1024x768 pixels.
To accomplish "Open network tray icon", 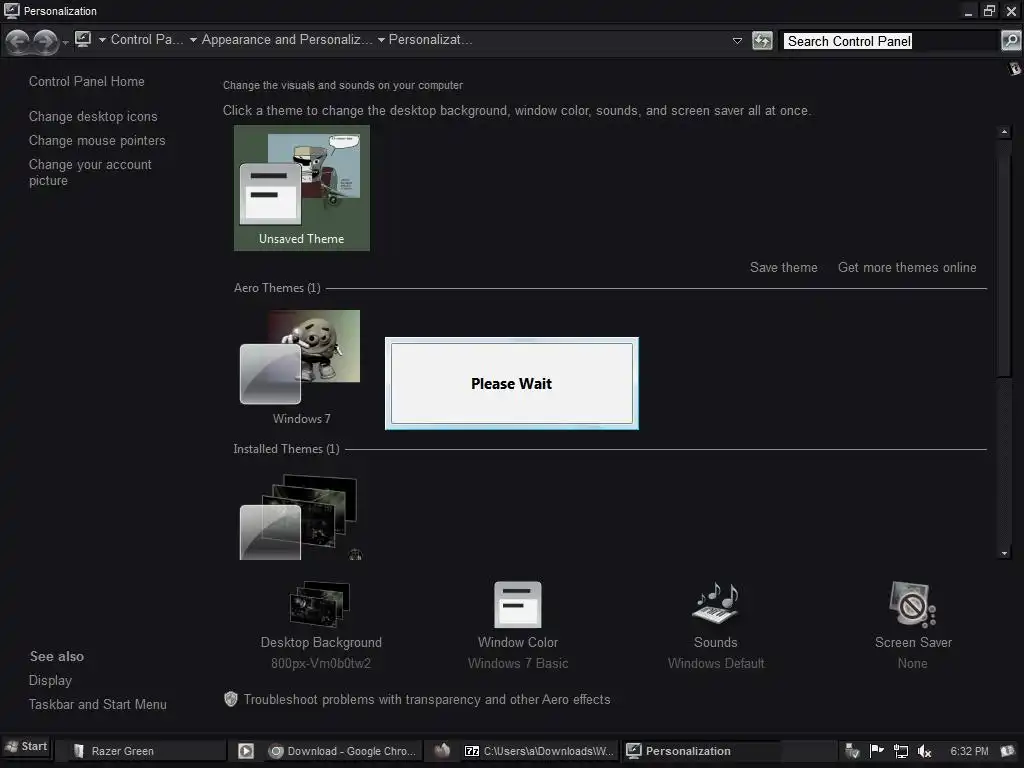I will coord(901,751).
